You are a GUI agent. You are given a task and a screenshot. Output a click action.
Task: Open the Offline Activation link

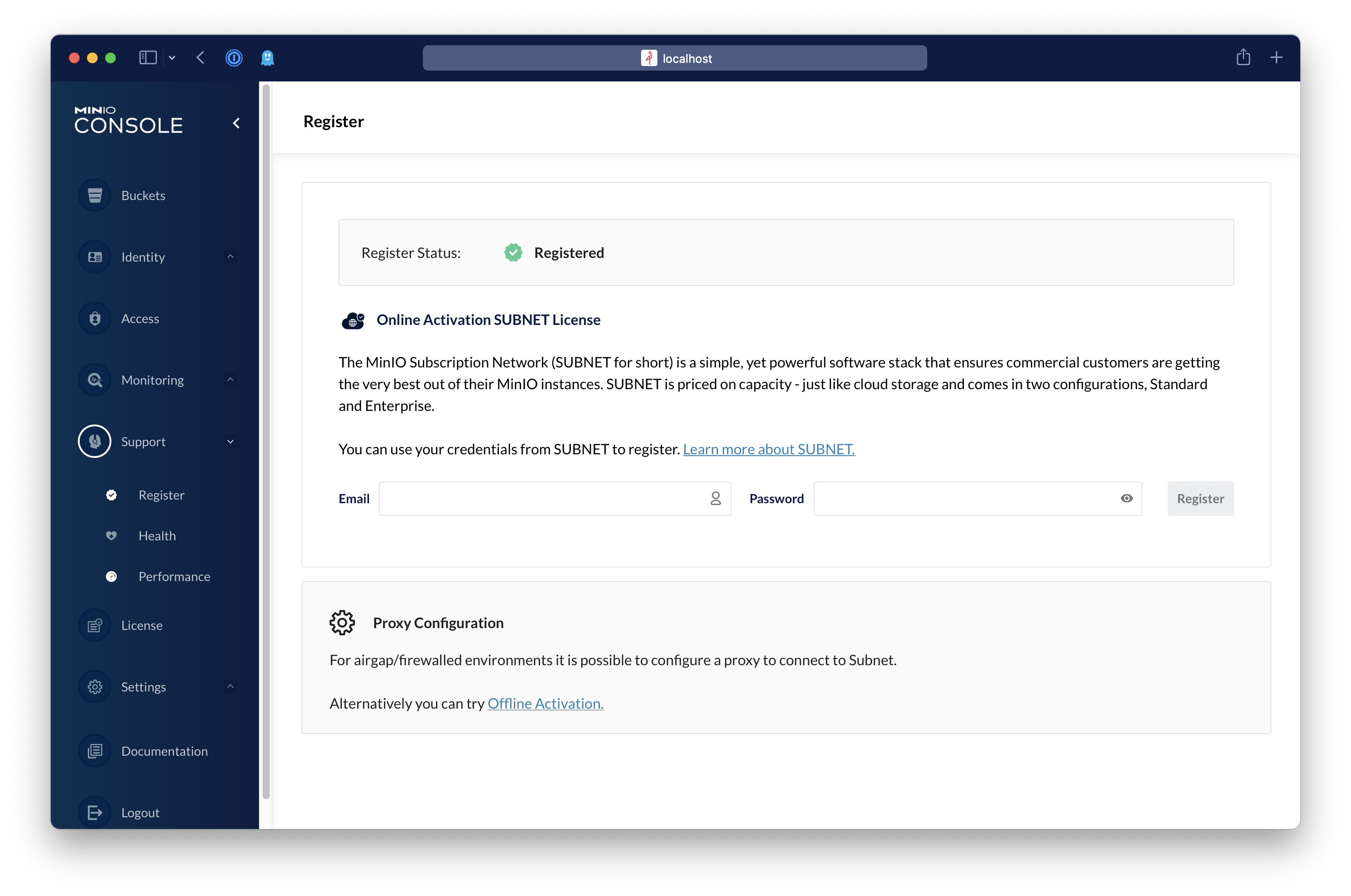[x=546, y=703]
